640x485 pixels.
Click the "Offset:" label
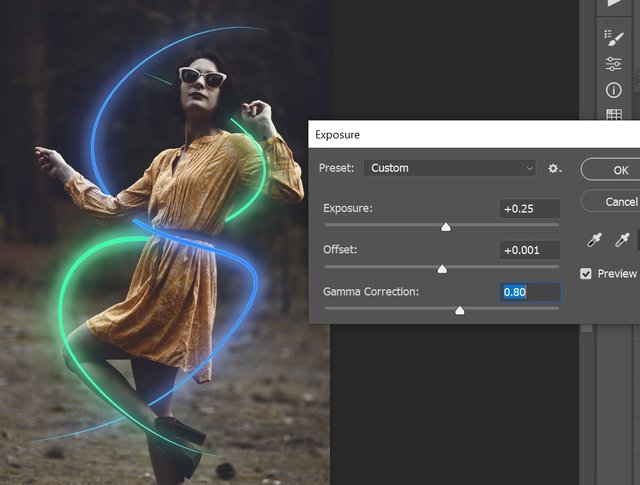pos(340,249)
